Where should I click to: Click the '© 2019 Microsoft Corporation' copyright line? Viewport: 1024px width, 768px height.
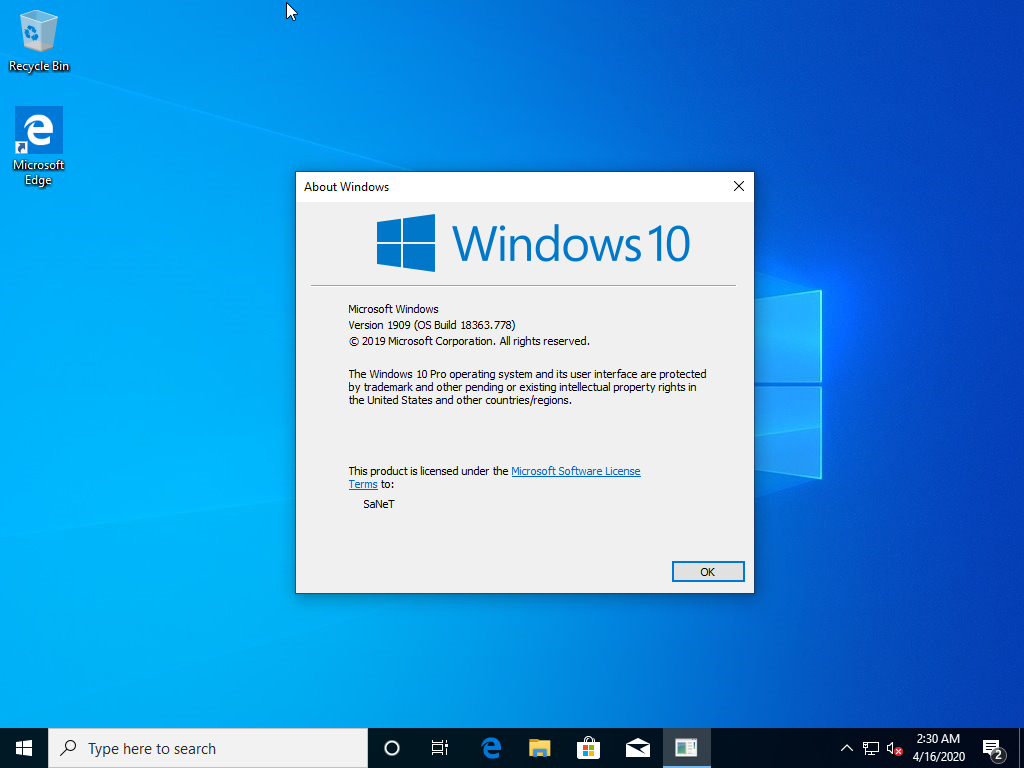coord(469,341)
